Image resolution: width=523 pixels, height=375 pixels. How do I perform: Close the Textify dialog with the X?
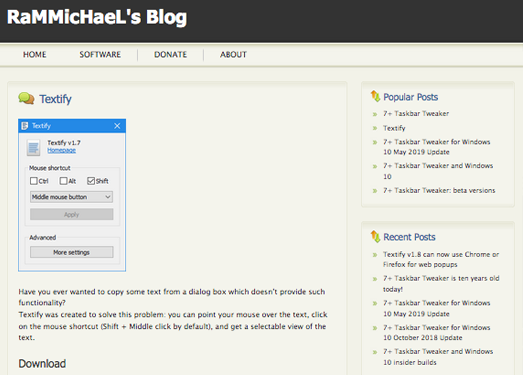117,126
